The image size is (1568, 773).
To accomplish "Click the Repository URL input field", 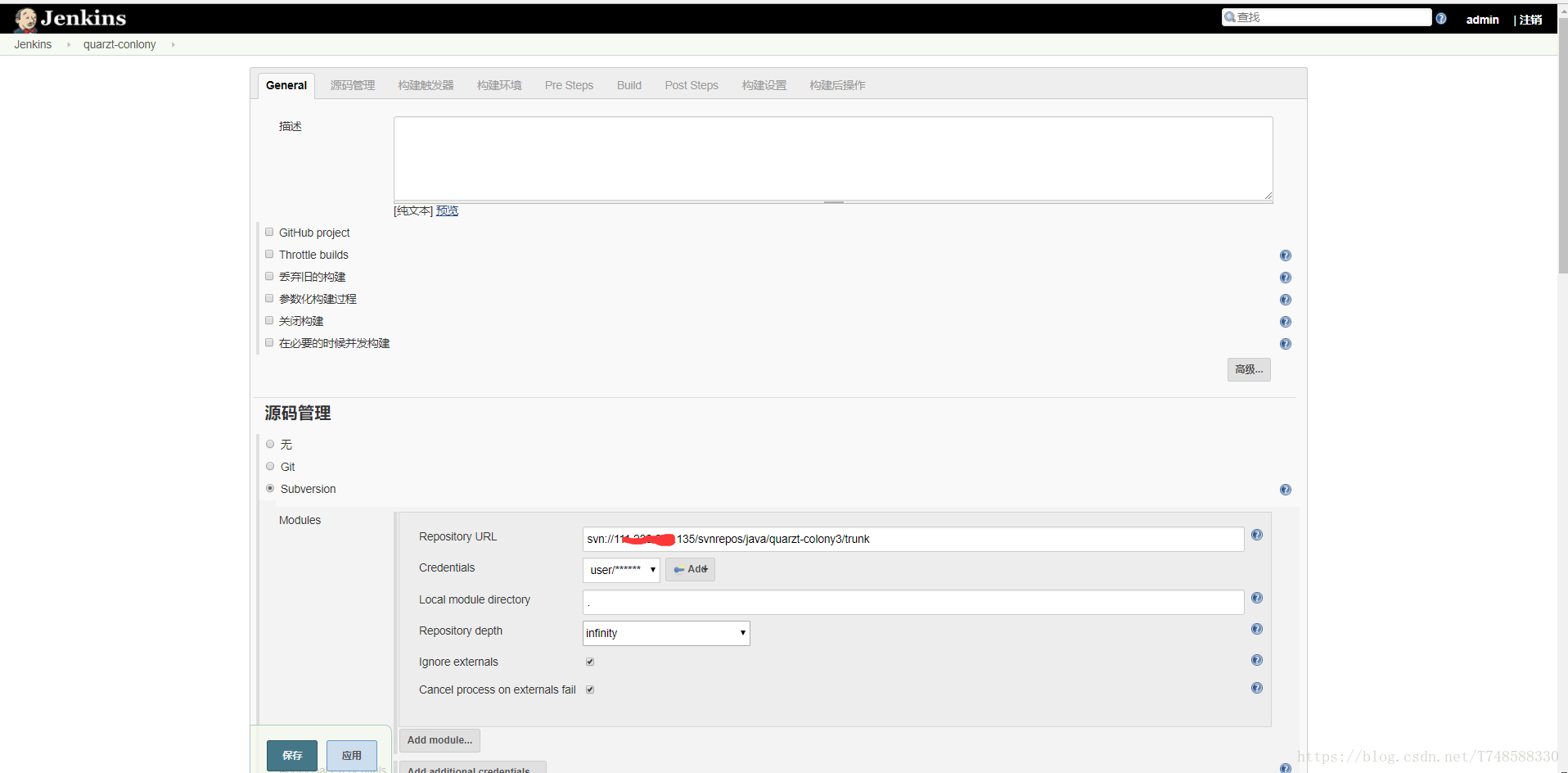I will coord(913,539).
